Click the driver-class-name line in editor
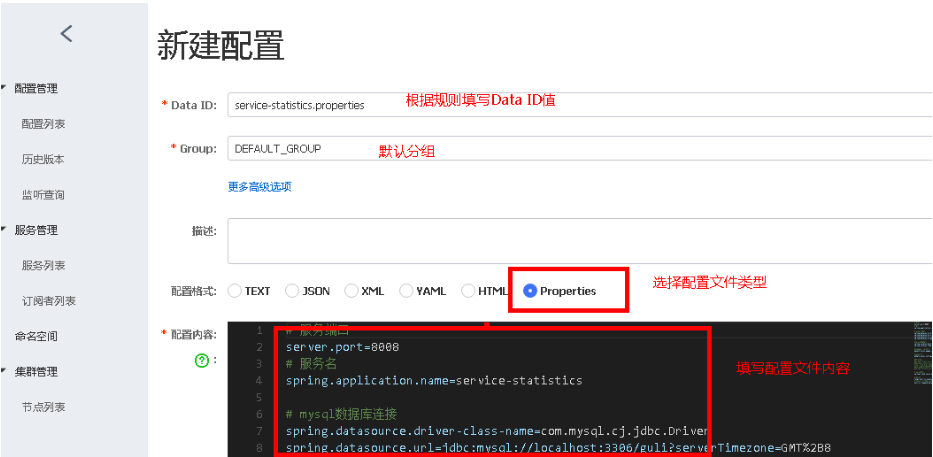Screen dimensions: 933x457 (496, 430)
